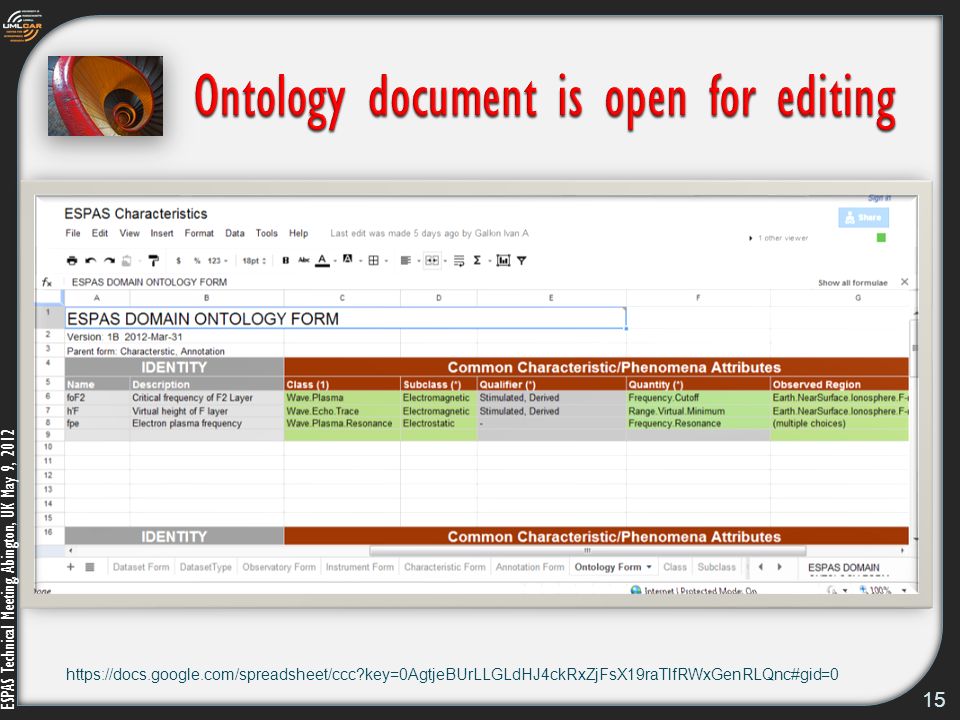The width and height of the screenshot is (960, 720).
Task: Select cell Frequency.Cutoff
Action: coord(698,397)
